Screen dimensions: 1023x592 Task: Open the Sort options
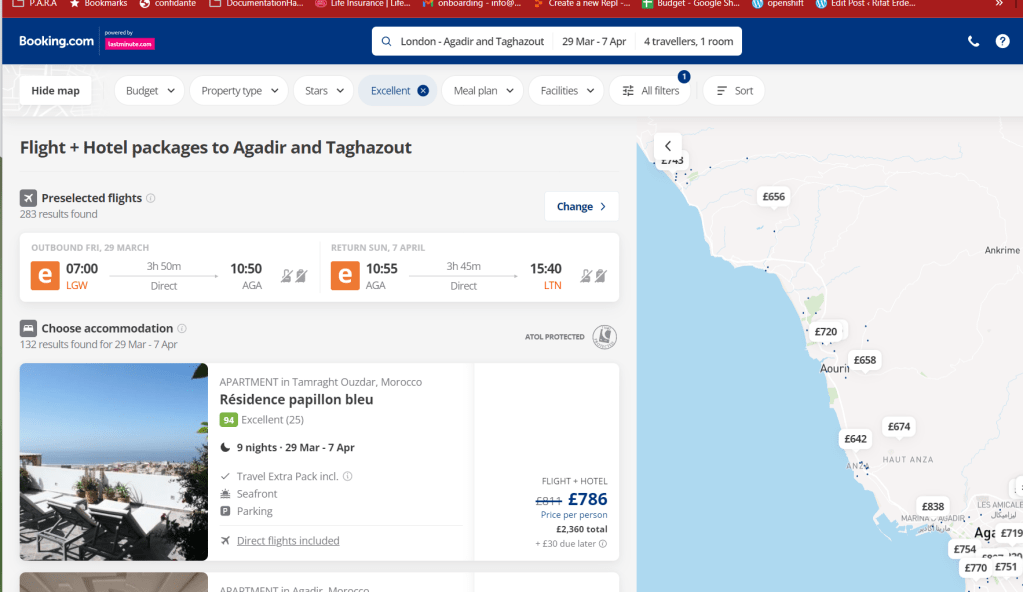click(x=734, y=91)
